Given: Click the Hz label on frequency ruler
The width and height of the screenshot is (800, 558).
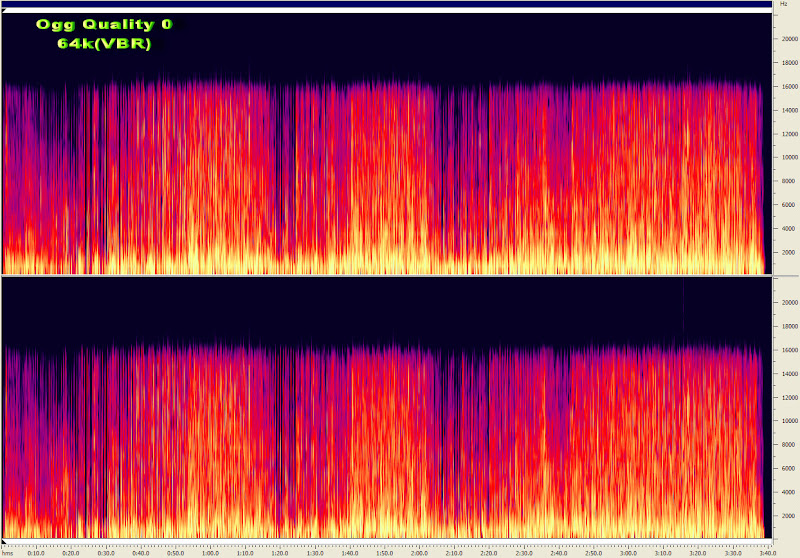Looking at the screenshot, I should pos(783,4).
